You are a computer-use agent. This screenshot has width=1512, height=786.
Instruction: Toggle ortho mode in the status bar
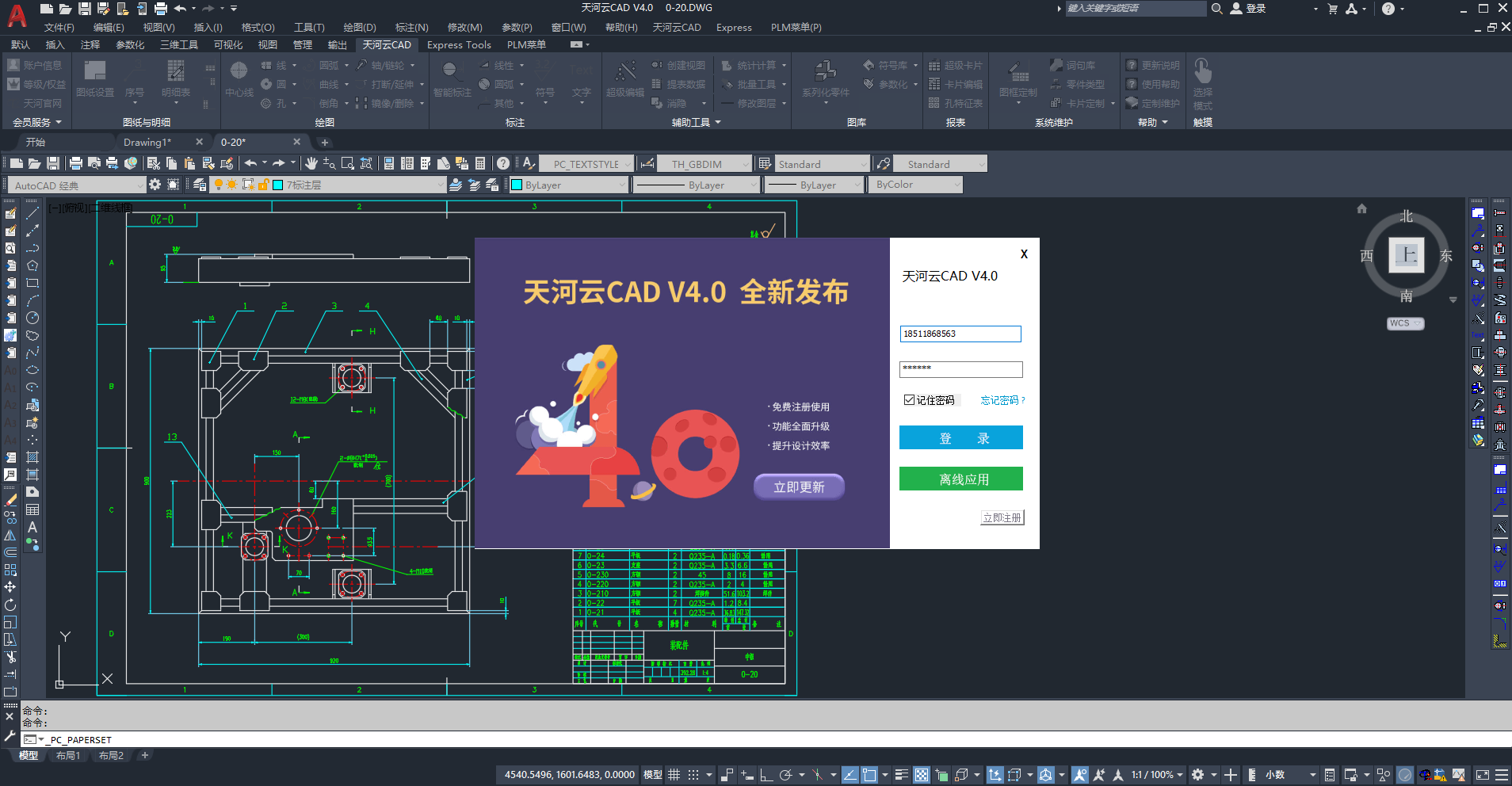click(x=766, y=775)
